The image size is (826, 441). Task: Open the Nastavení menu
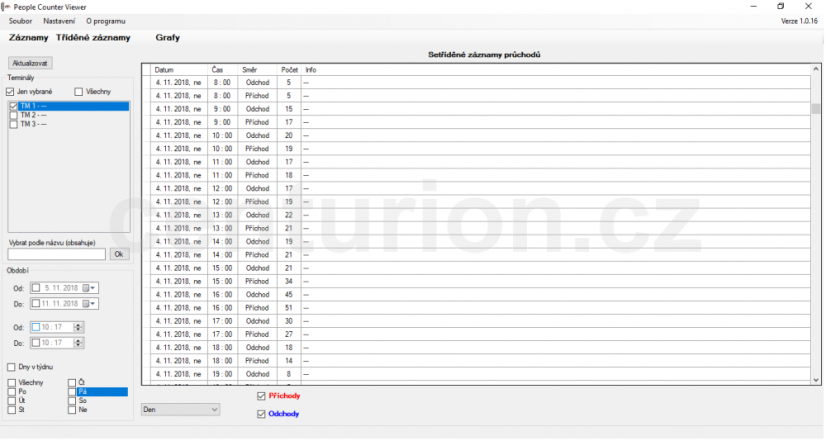tap(59, 21)
